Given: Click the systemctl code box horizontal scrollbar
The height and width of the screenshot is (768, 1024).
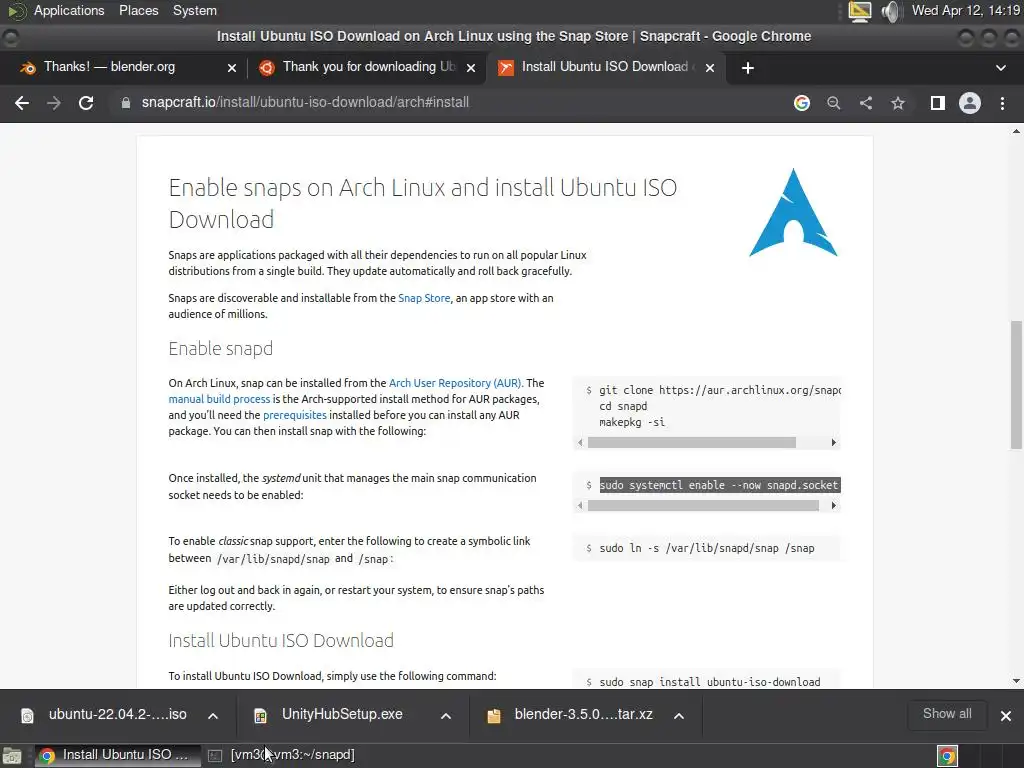Looking at the screenshot, I should coord(703,505).
